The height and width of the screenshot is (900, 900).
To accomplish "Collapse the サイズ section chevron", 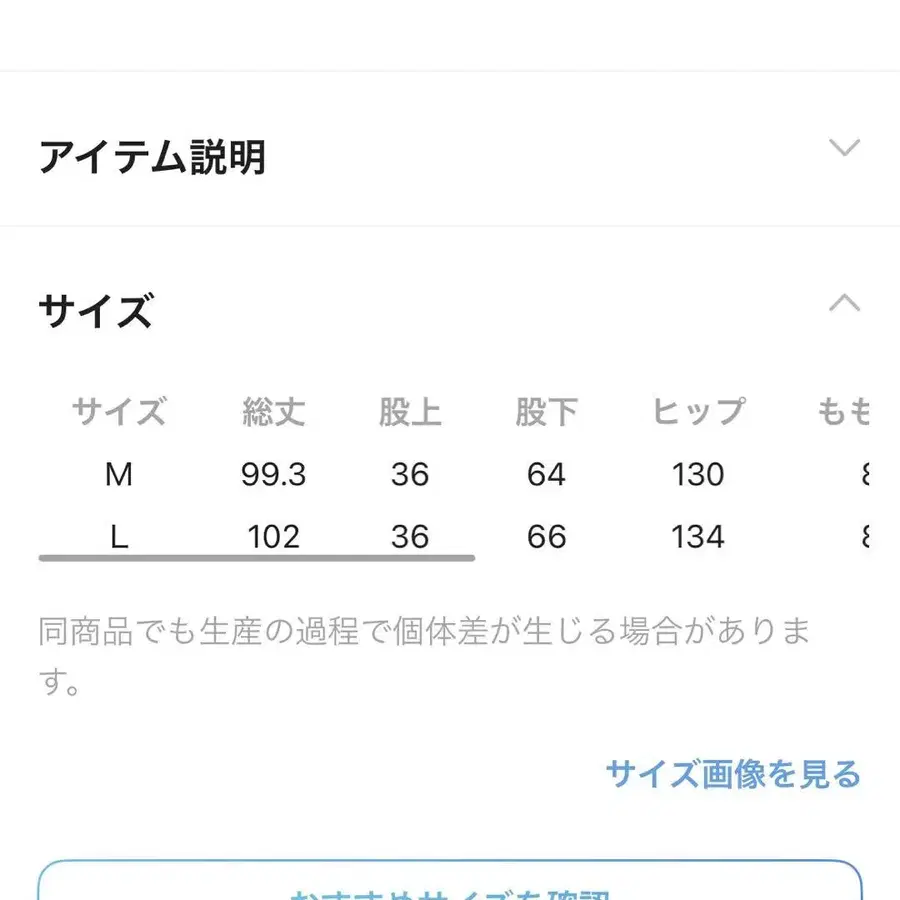I will coord(844,303).
